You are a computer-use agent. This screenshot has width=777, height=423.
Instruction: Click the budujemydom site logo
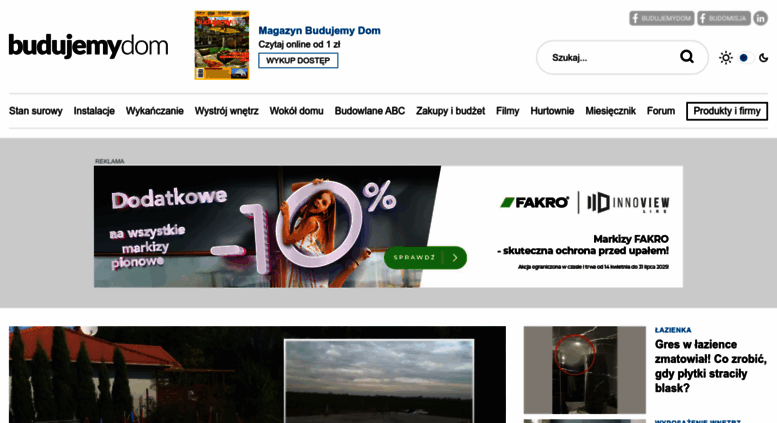click(x=88, y=46)
